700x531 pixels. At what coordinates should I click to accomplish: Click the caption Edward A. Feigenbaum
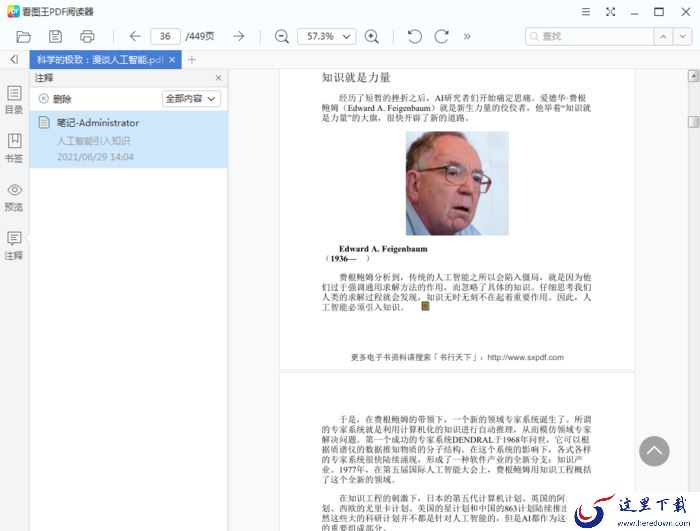383,249
